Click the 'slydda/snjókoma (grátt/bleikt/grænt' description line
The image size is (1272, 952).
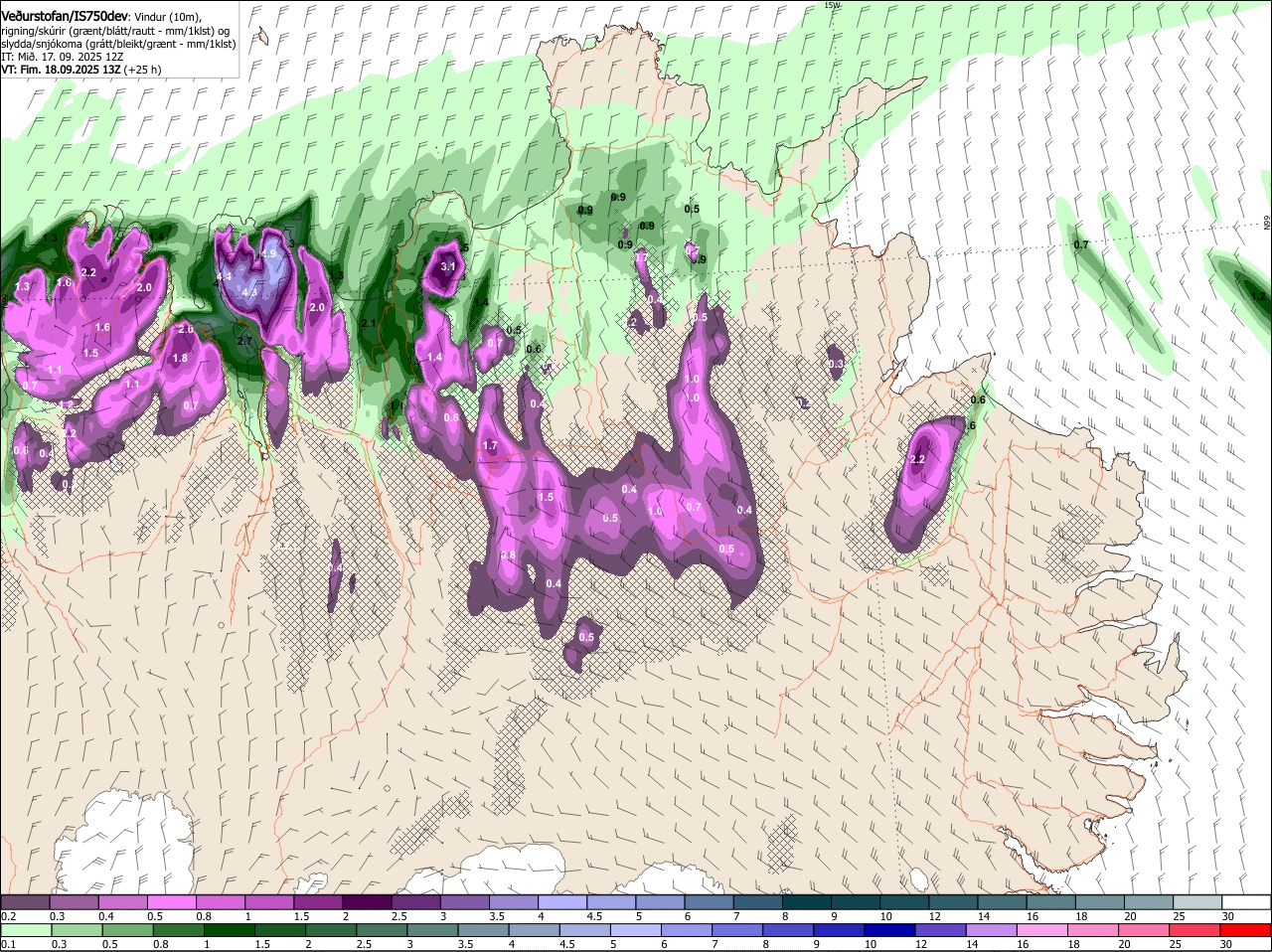pos(118,45)
